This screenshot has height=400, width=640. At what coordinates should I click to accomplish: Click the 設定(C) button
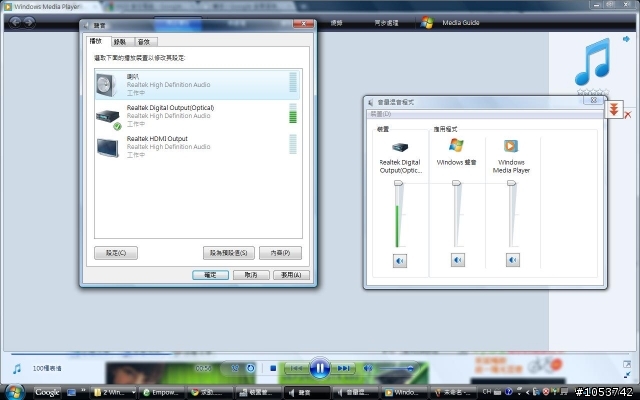click(116, 253)
